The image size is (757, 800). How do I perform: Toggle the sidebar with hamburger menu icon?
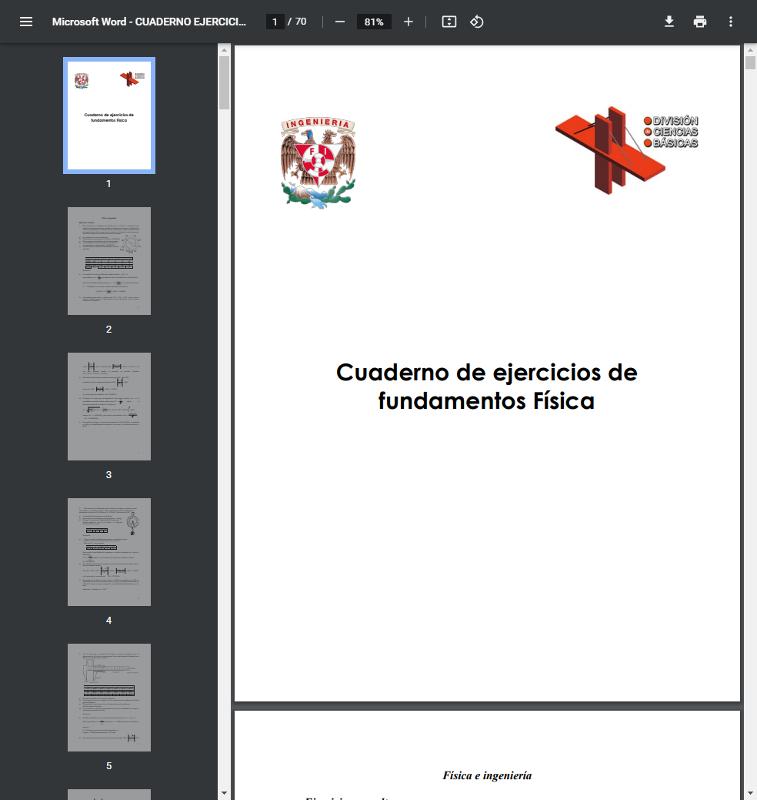click(26, 22)
